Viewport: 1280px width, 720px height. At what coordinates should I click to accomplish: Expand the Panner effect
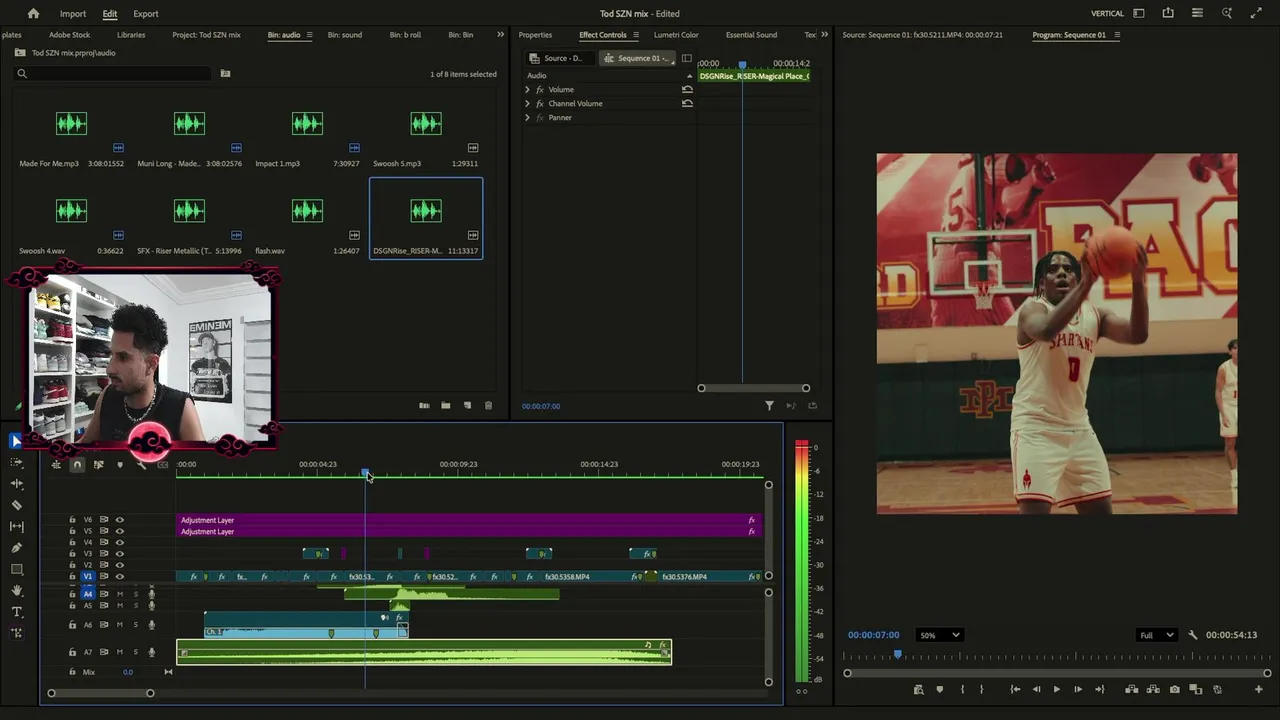point(527,117)
